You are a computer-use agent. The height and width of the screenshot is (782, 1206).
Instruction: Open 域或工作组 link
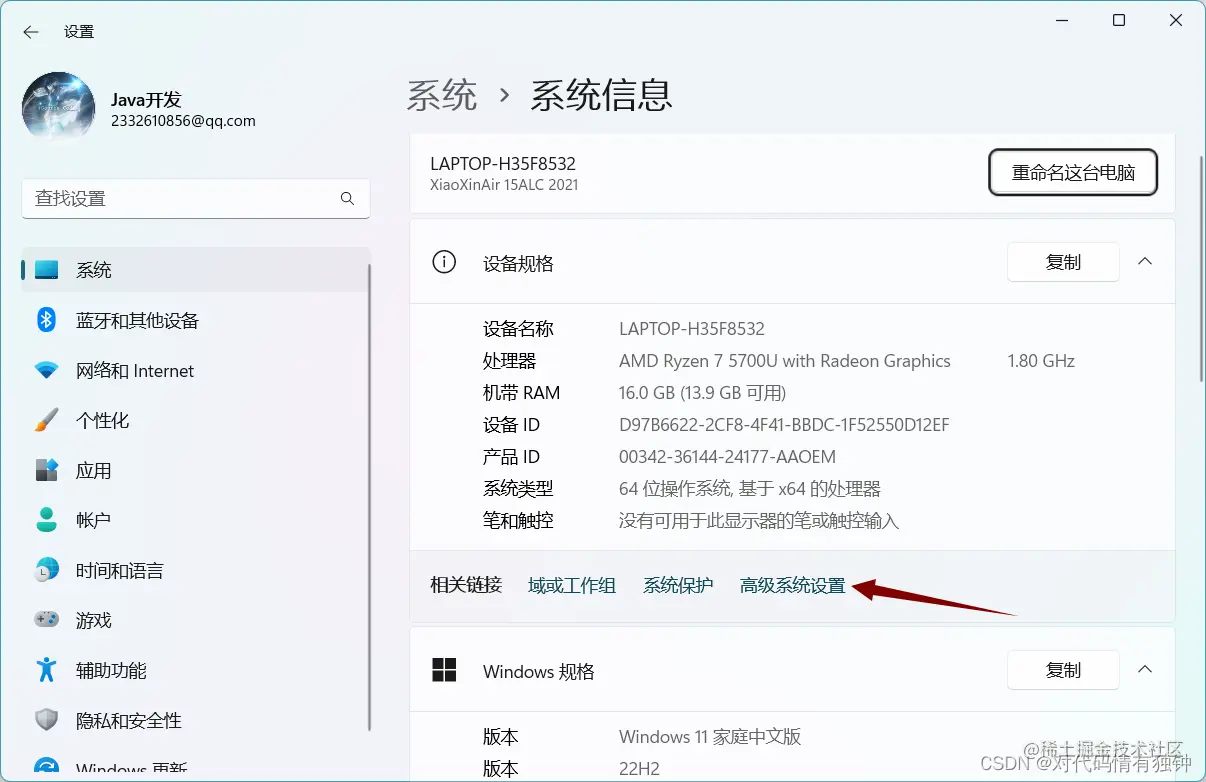click(x=572, y=586)
